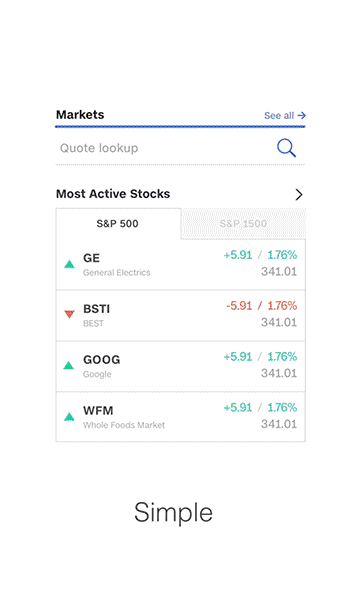The image size is (363, 600).
Task: Click the green up arrow beside WFM
Action: coord(69,416)
